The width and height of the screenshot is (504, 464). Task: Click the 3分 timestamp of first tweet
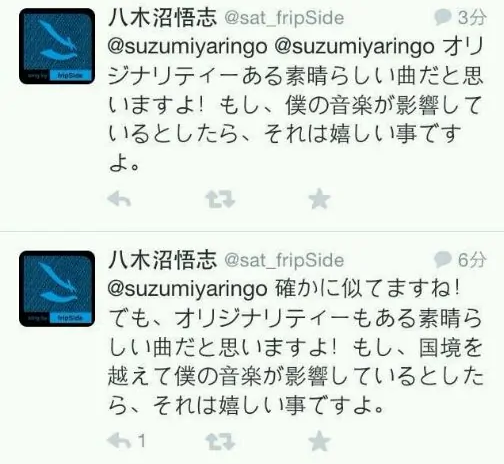471,17
